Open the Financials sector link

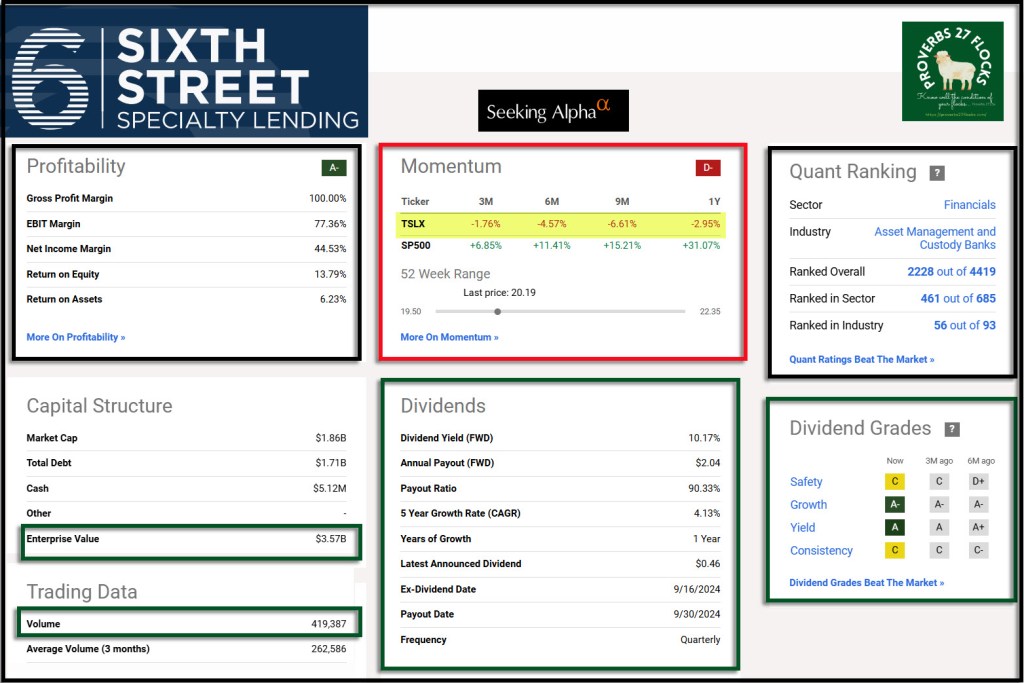(969, 205)
